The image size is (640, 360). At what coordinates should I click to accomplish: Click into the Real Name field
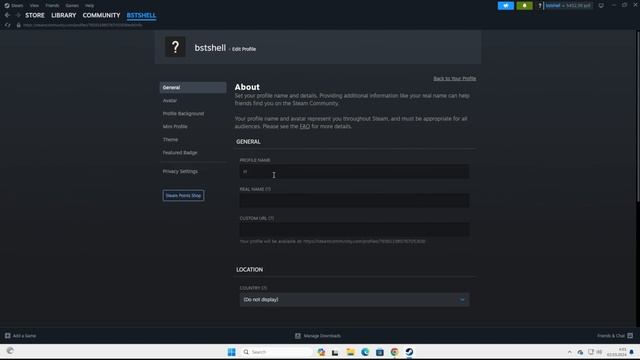[354, 200]
